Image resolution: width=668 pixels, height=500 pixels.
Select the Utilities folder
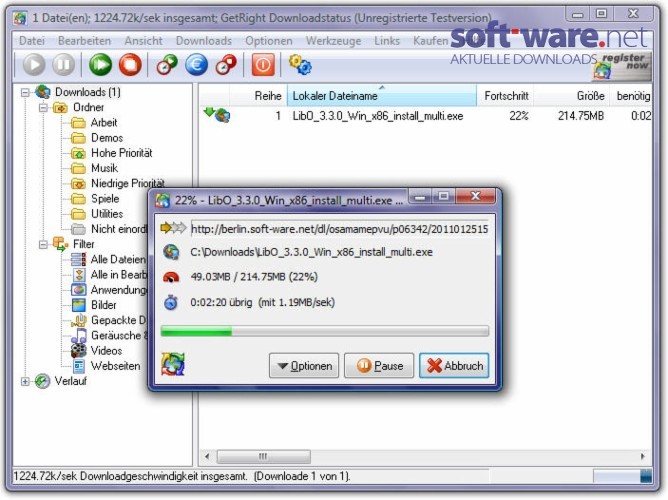(107, 214)
